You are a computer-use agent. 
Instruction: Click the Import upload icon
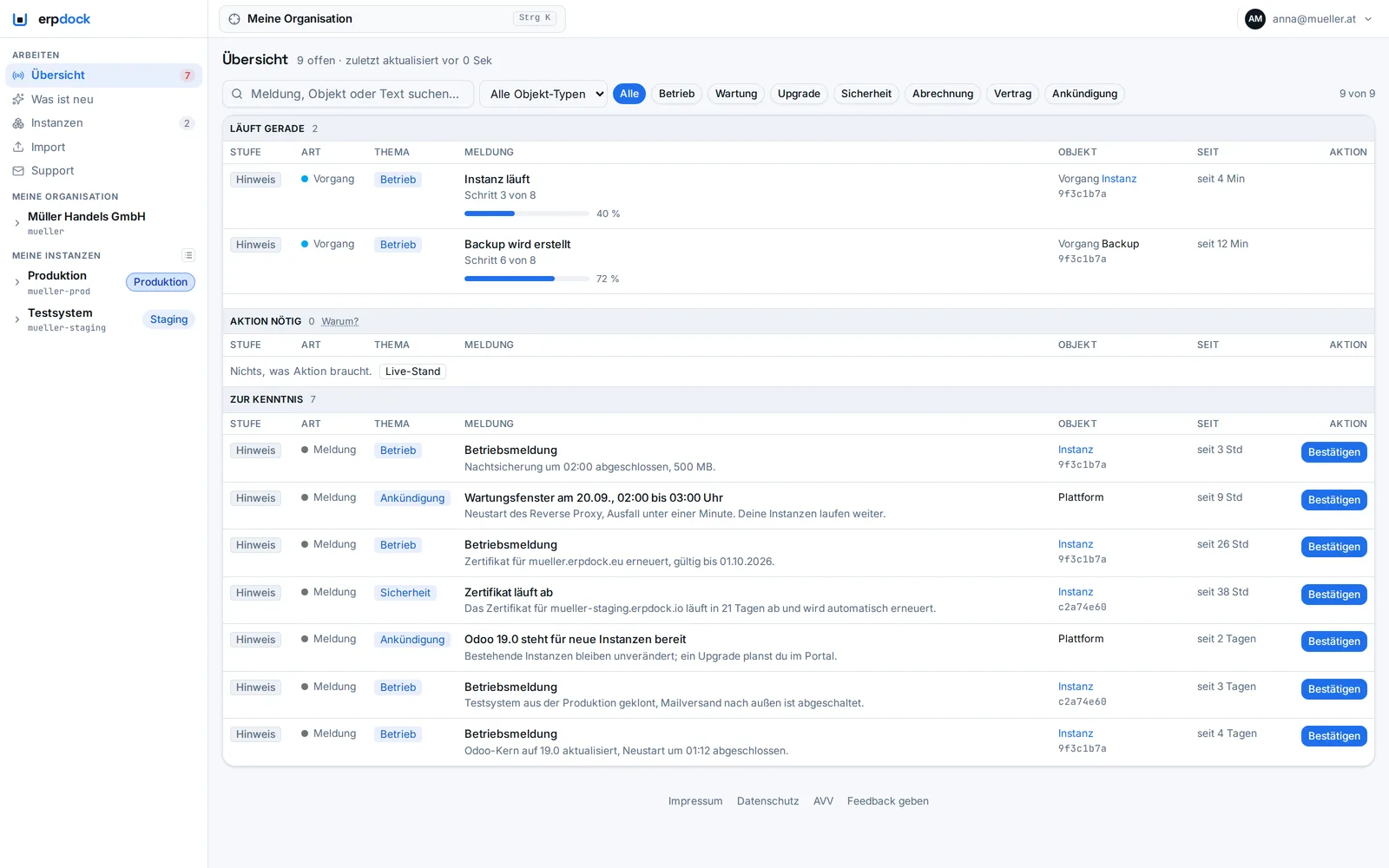[18, 148]
